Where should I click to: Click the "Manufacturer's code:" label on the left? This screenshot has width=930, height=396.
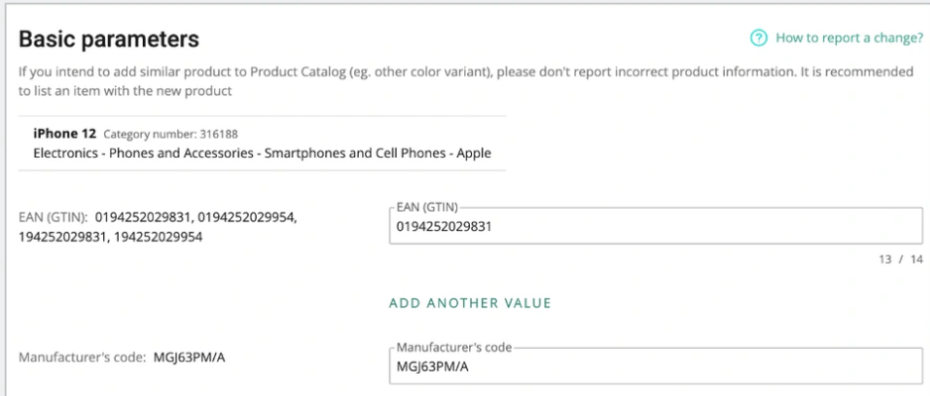pos(83,357)
